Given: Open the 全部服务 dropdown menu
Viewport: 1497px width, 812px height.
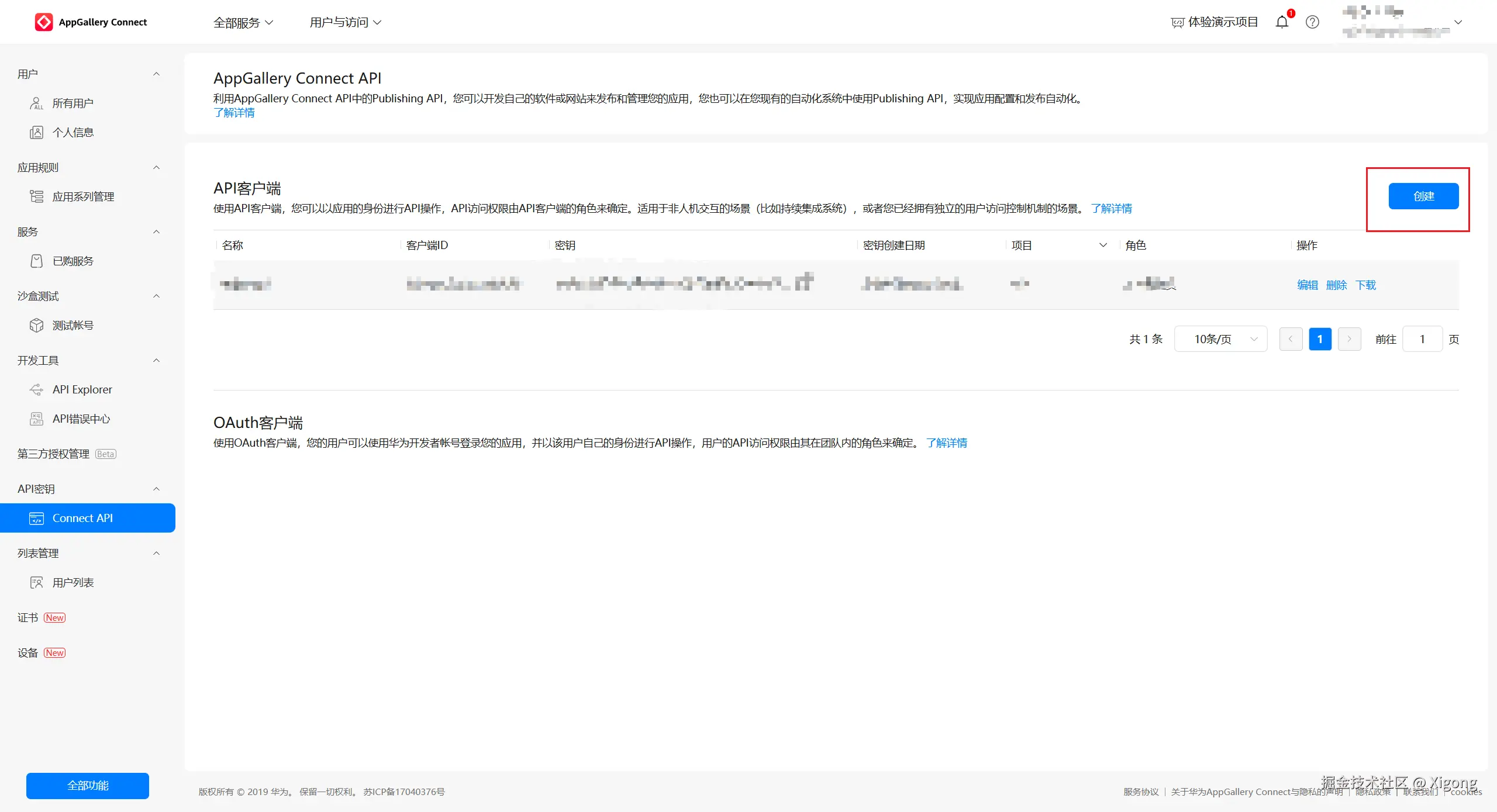Looking at the screenshot, I should [x=243, y=22].
